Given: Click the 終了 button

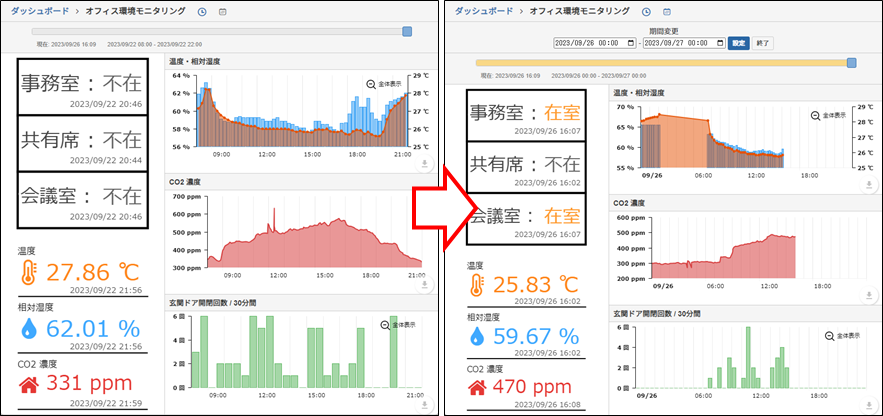Looking at the screenshot, I should (x=762, y=43).
